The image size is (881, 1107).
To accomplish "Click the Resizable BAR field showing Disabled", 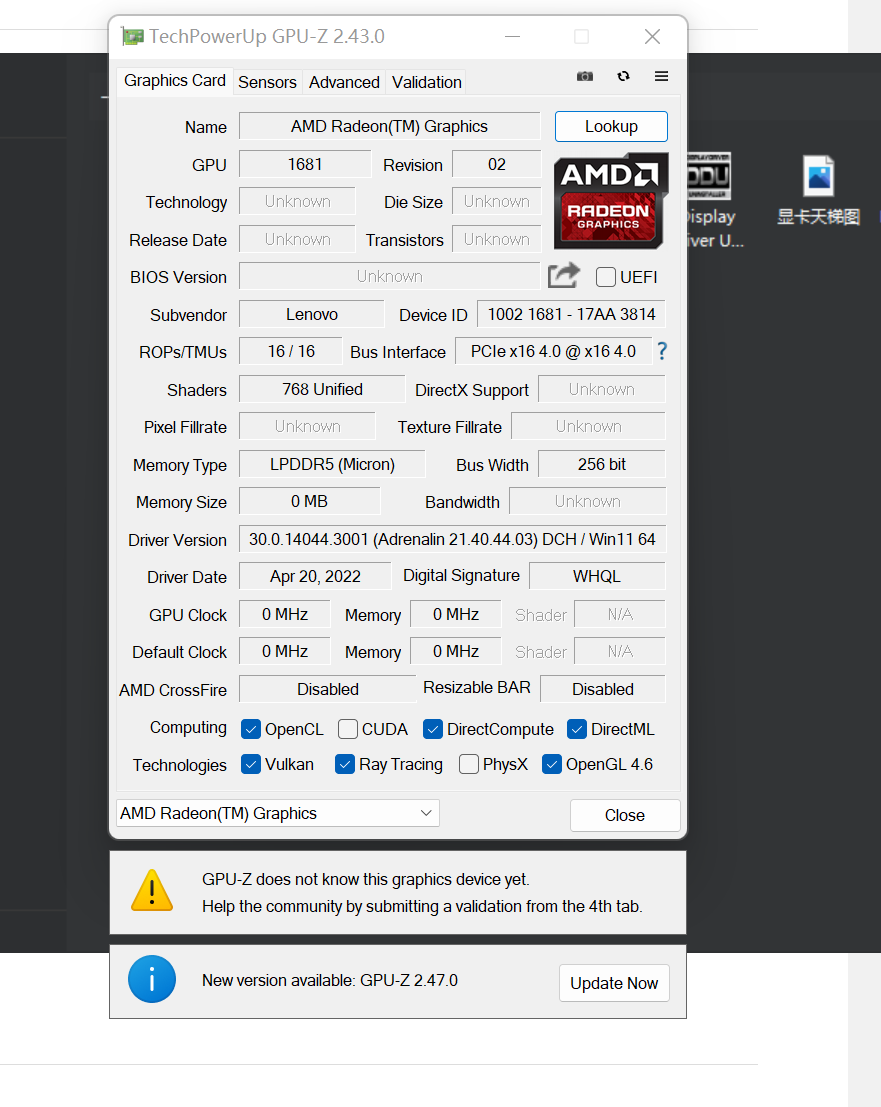I will point(603,689).
